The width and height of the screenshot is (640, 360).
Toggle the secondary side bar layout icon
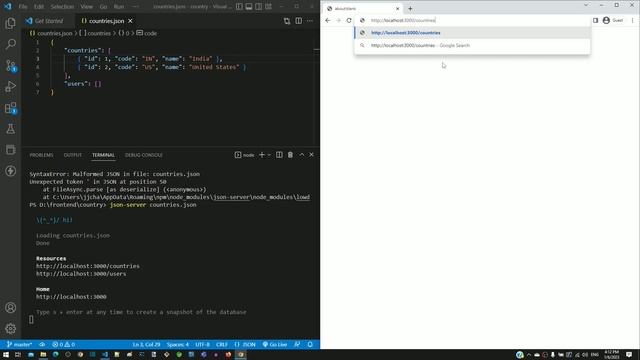[258, 7]
